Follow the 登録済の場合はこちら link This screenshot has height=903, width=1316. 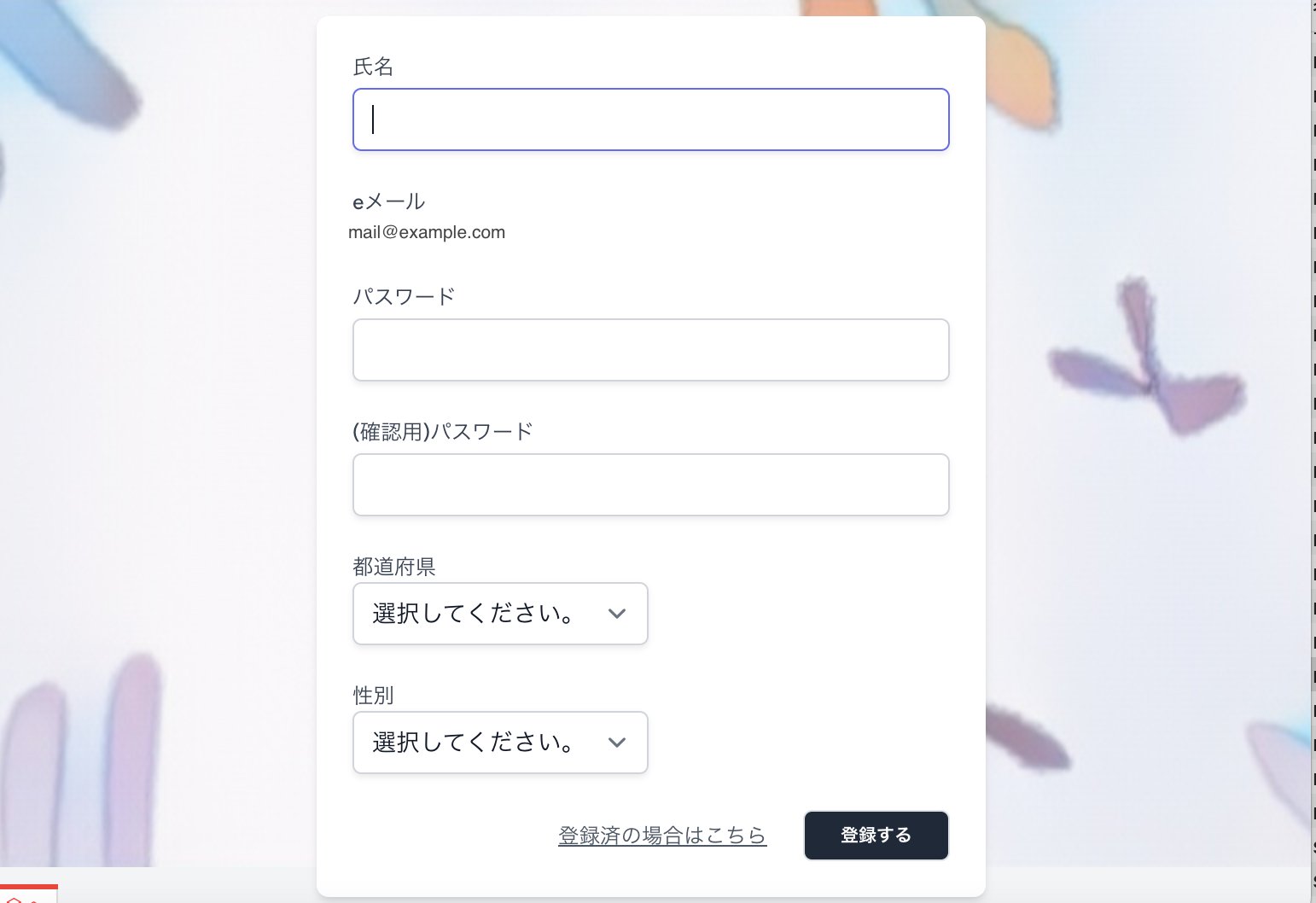pos(662,836)
